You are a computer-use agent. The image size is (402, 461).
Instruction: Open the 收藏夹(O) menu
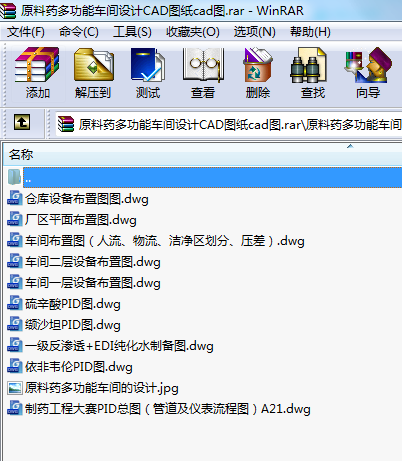tap(193, 32)
